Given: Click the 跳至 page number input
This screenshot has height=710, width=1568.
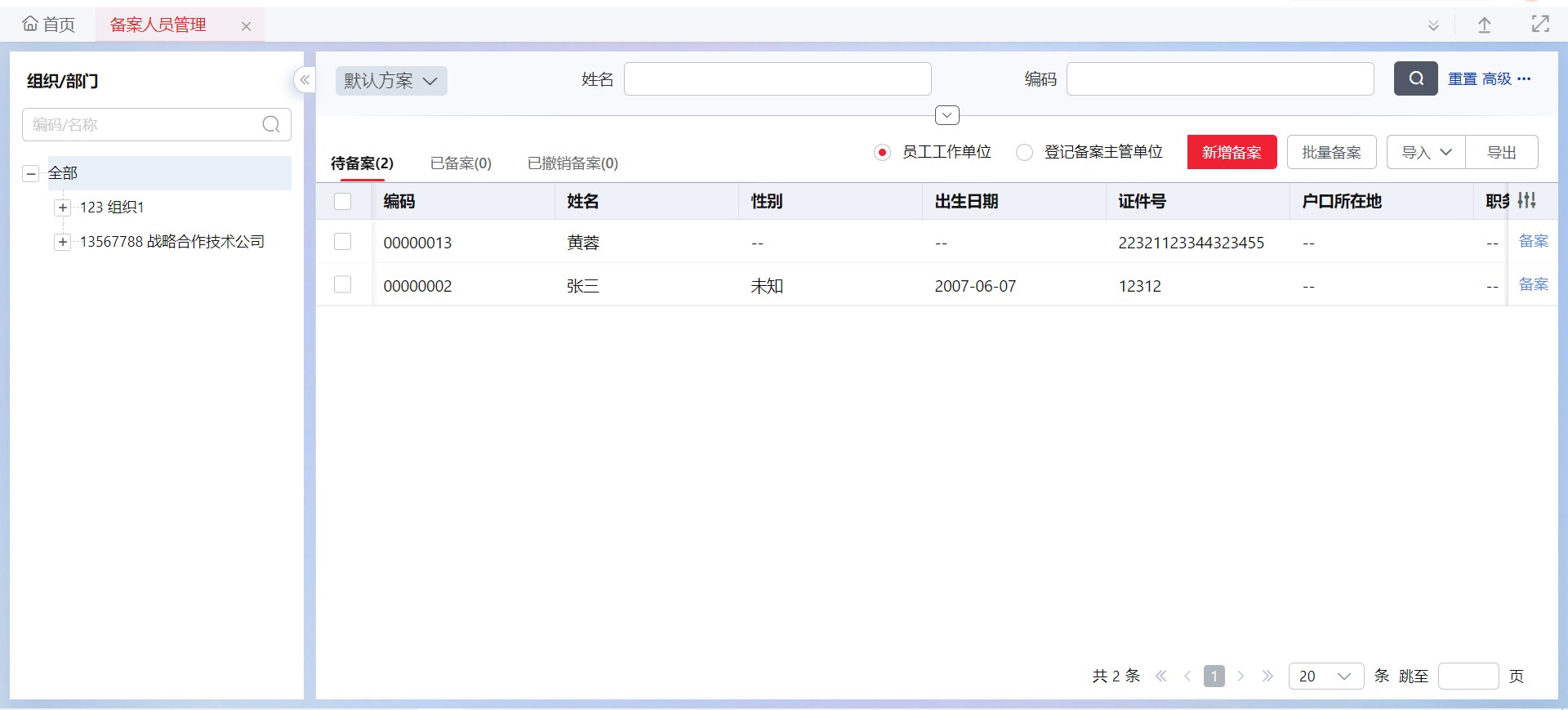Looking at the screenshot, I should pos(1468,676).
